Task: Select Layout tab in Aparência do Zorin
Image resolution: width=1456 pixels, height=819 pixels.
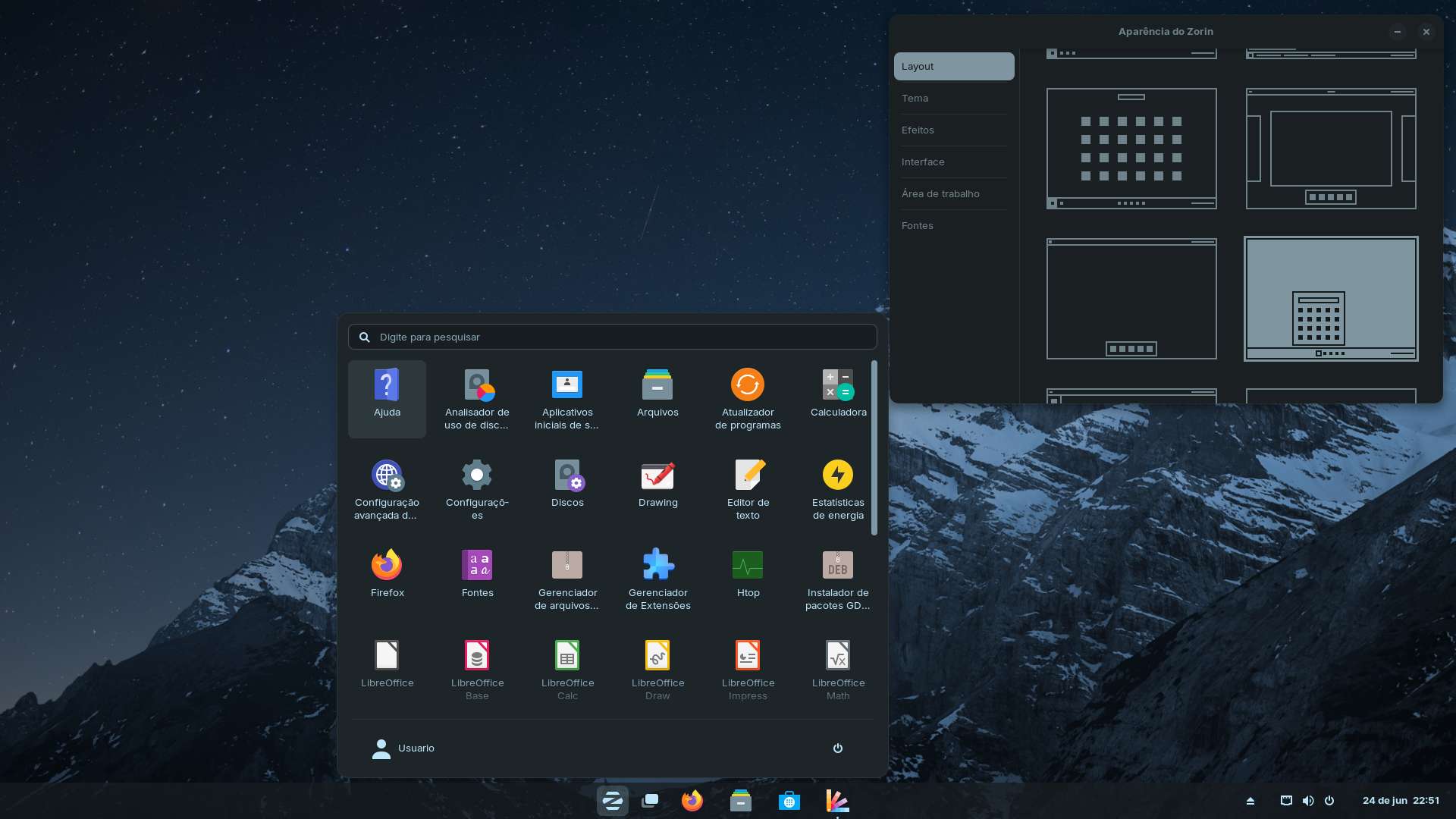Action: tap(954, 66)
